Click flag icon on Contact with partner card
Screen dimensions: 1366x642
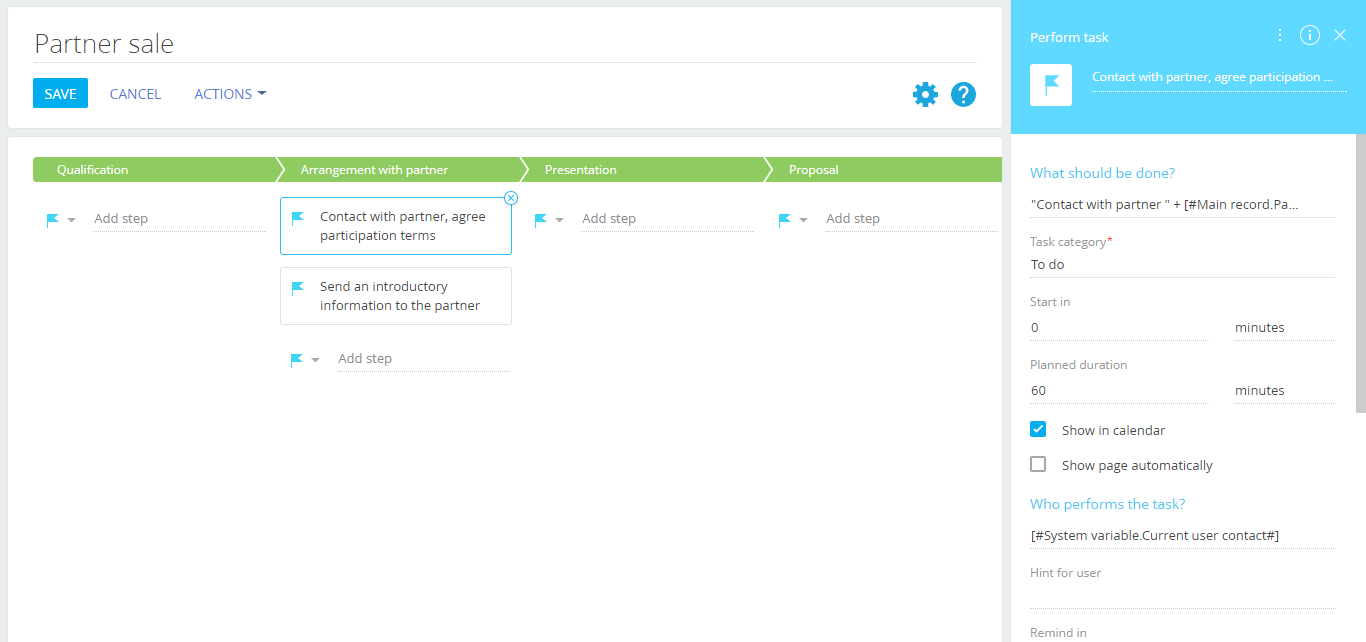[x=297, y=218]
